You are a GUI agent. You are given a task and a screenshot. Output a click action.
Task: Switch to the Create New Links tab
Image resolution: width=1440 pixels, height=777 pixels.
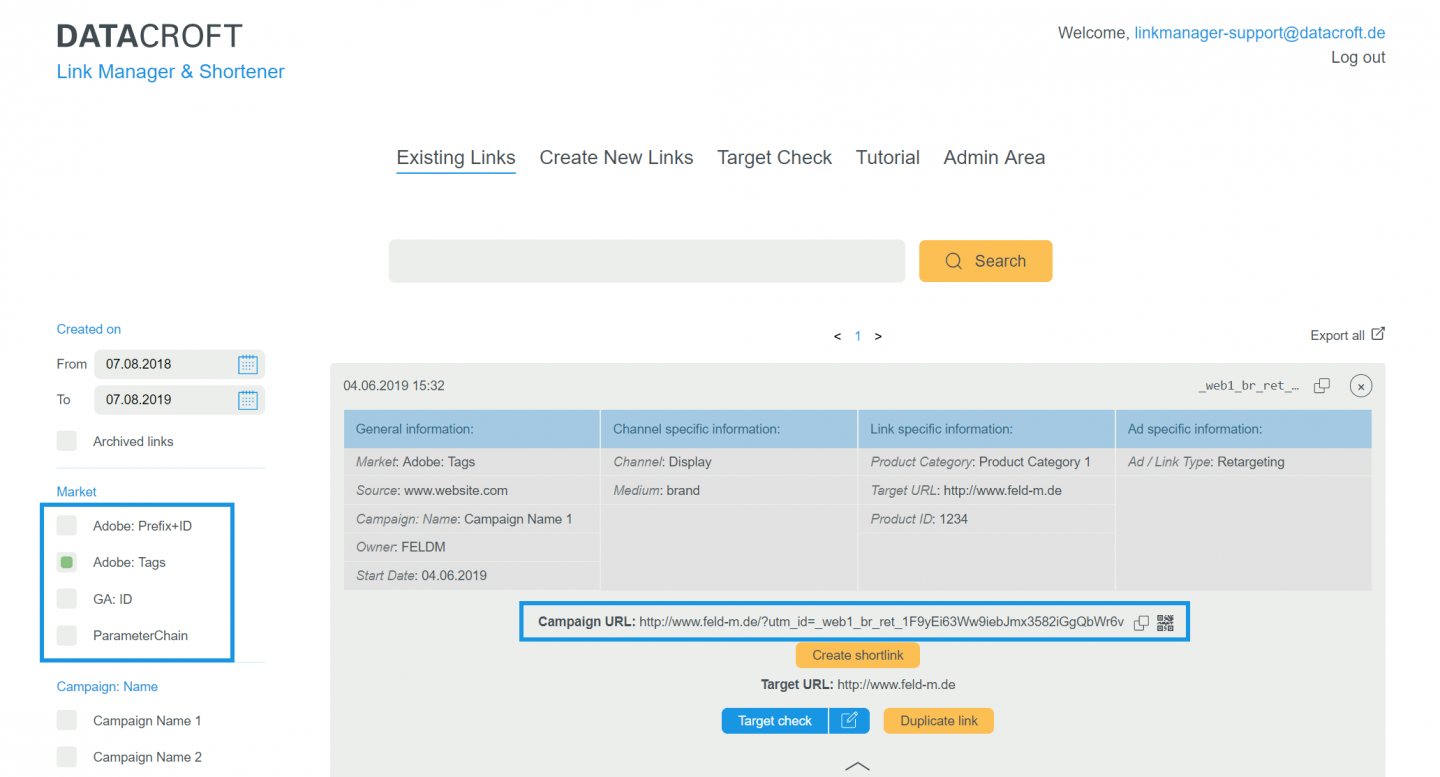point(616,157)
